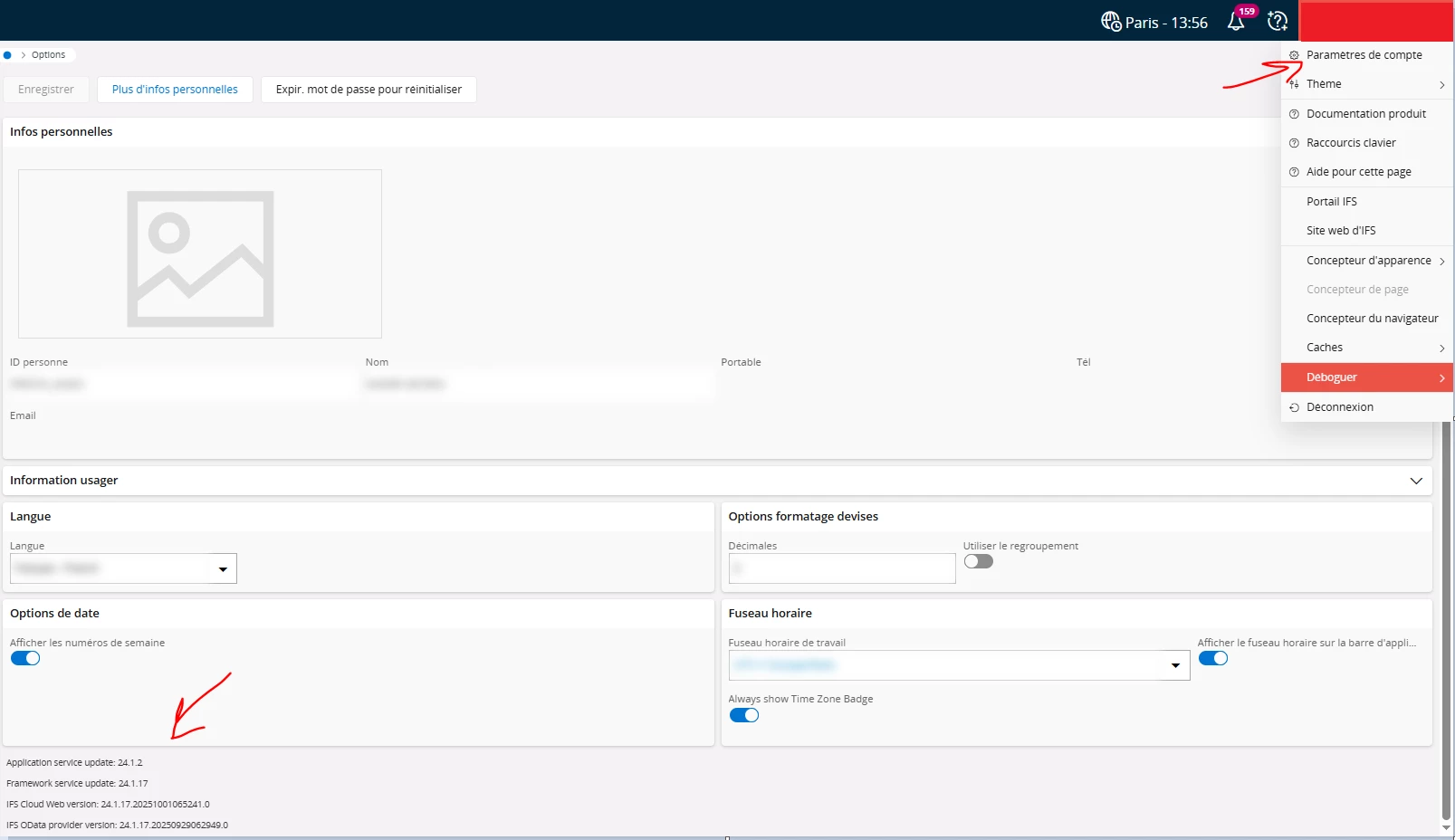Expand the Theme submenu
This screenshot has height=840, width=1455.
click(1367, 84)
